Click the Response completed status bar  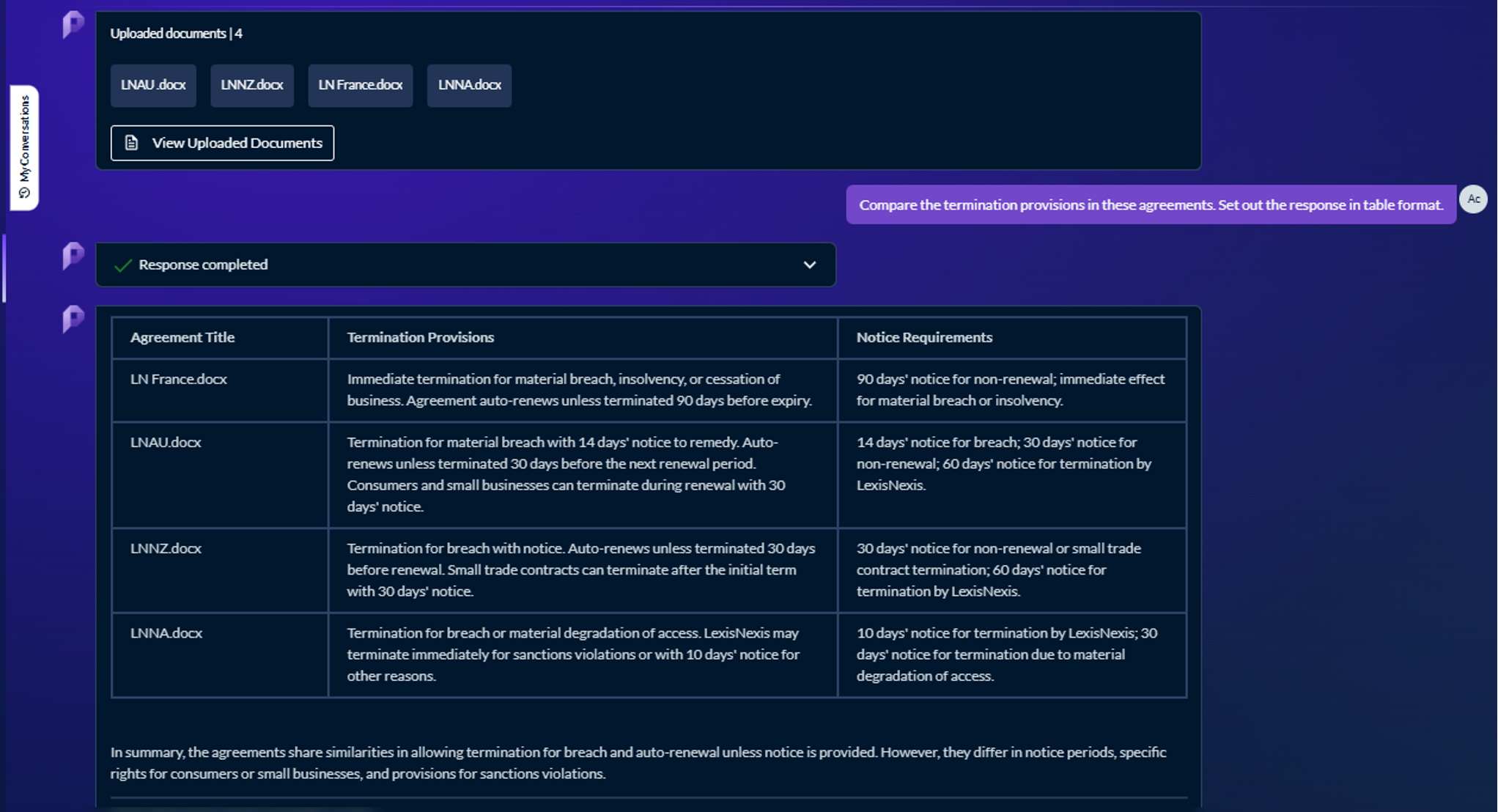(465, 265)
